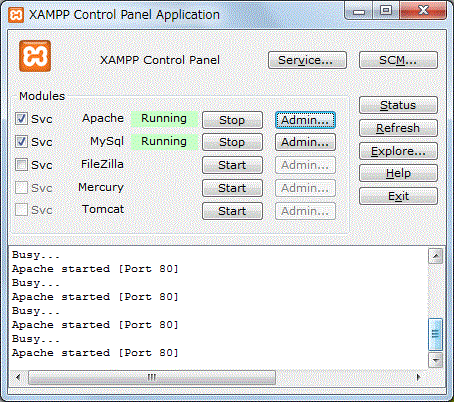Click the horizontal log scrollbar thumb
Image resolution: width=454 pixels, height=402 pixels.
(152, 377)
